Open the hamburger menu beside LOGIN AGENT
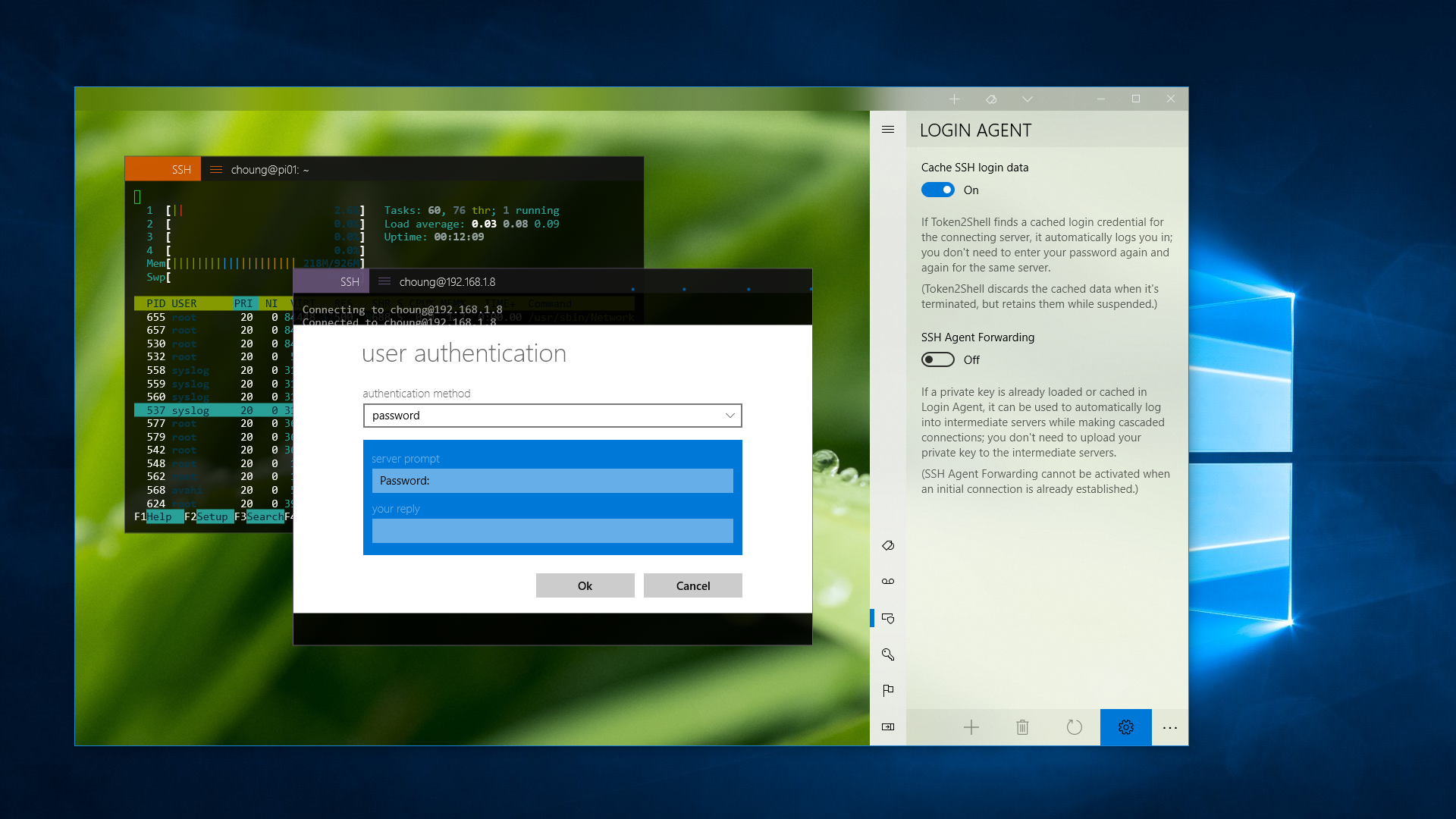The image size is (1456, 819). (x=888, y=130)
